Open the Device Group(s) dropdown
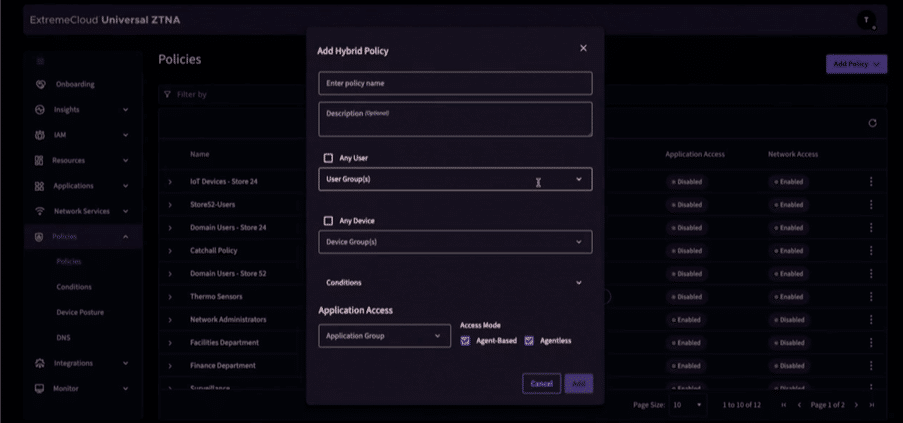Image resolution: width=903 pixels, height=423 pixels. (455, 242)
